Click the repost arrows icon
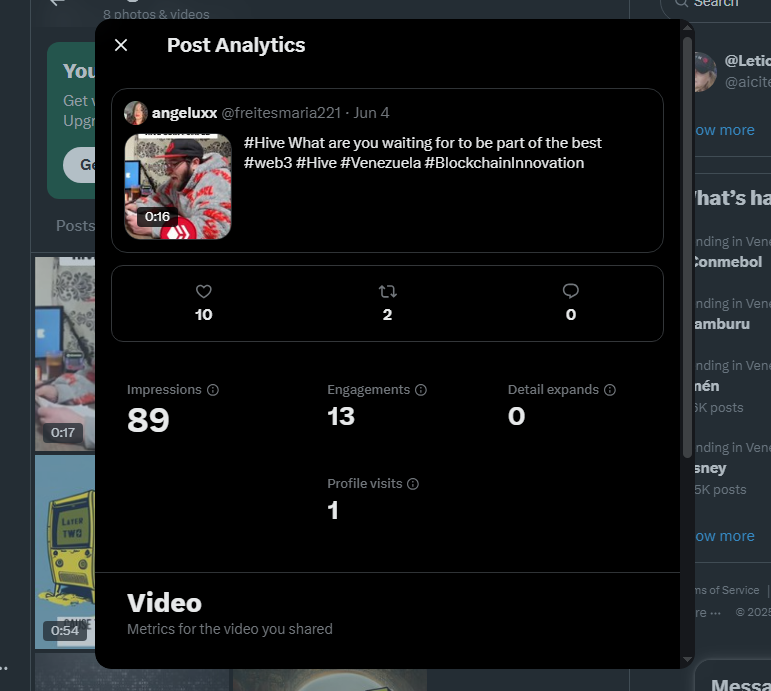 pos(387,292)
